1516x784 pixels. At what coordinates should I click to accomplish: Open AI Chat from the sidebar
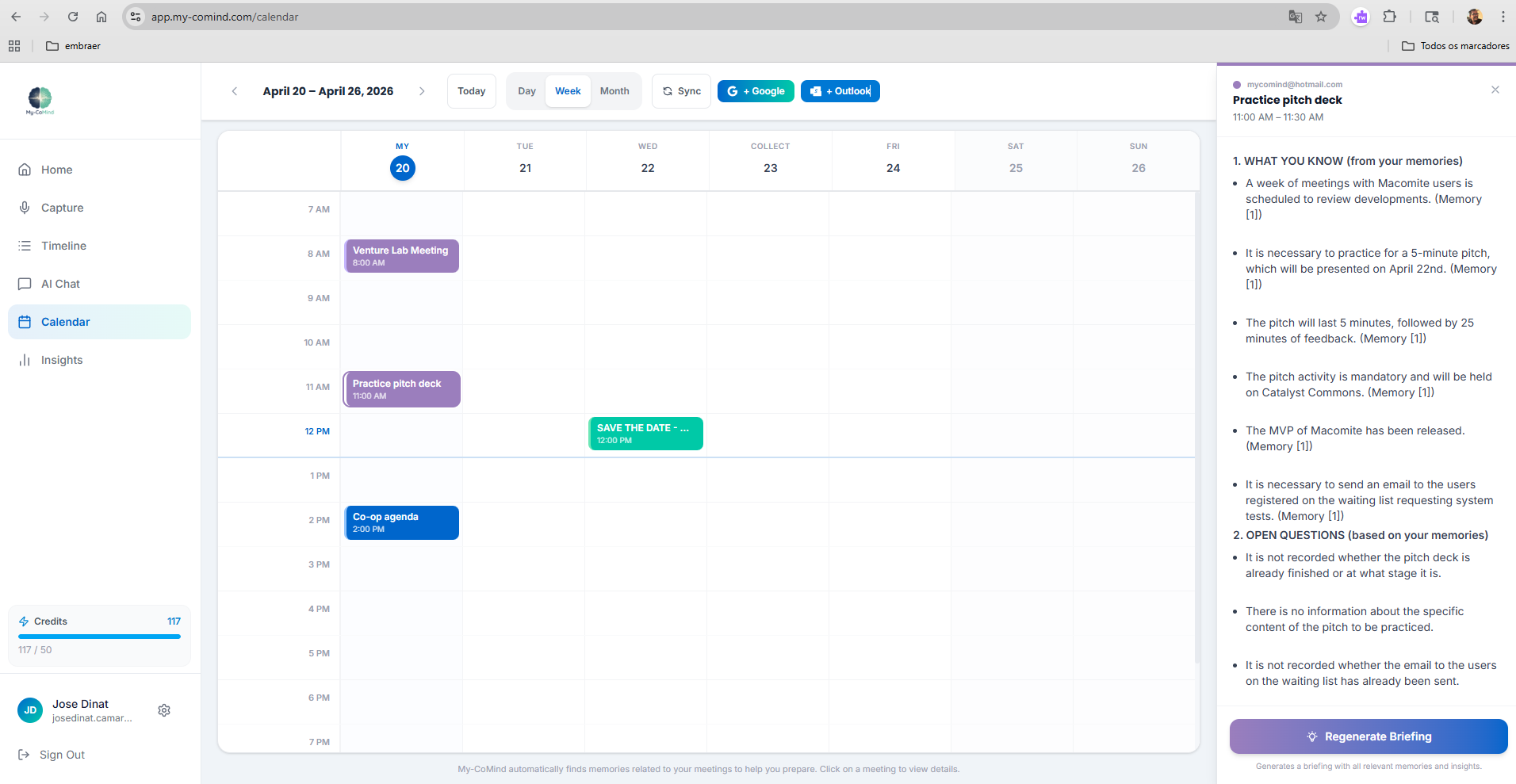pyautogui.click(x=26, y=284)
